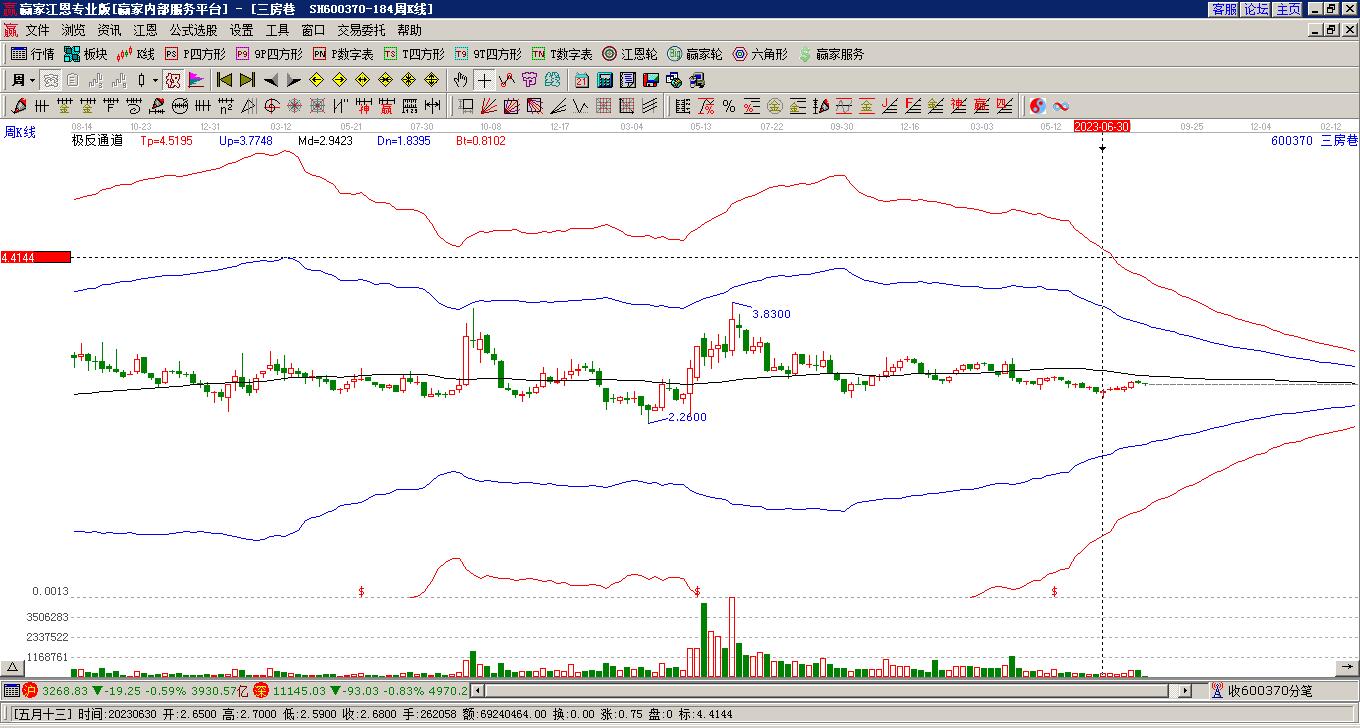
Task: Open the 板块 sector view
Action: point(86,54)
